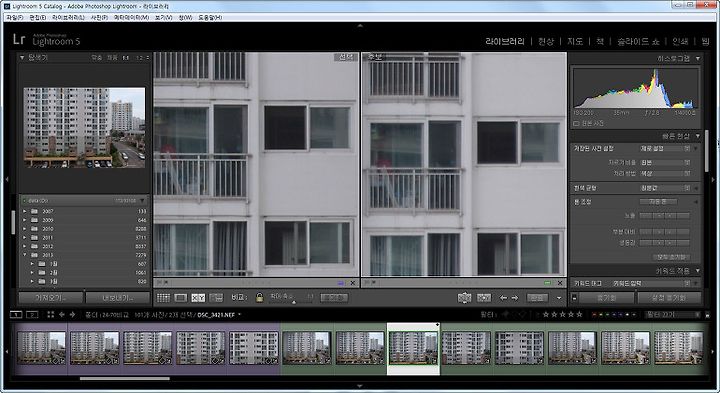Click the Reset All button in Quick Develop

(671, 257)
